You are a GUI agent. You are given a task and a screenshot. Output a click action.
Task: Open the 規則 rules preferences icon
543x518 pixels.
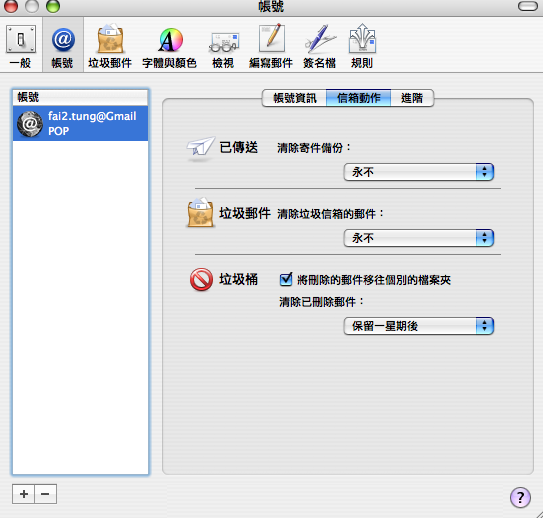pyautogui.click(x=362, y=46)
